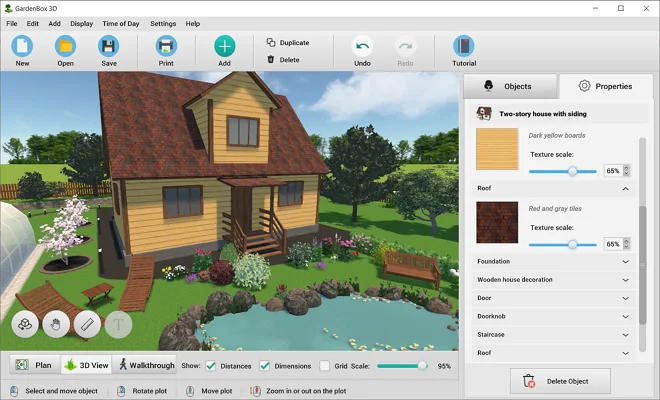Expand the Doorknob section

(553, 316)
